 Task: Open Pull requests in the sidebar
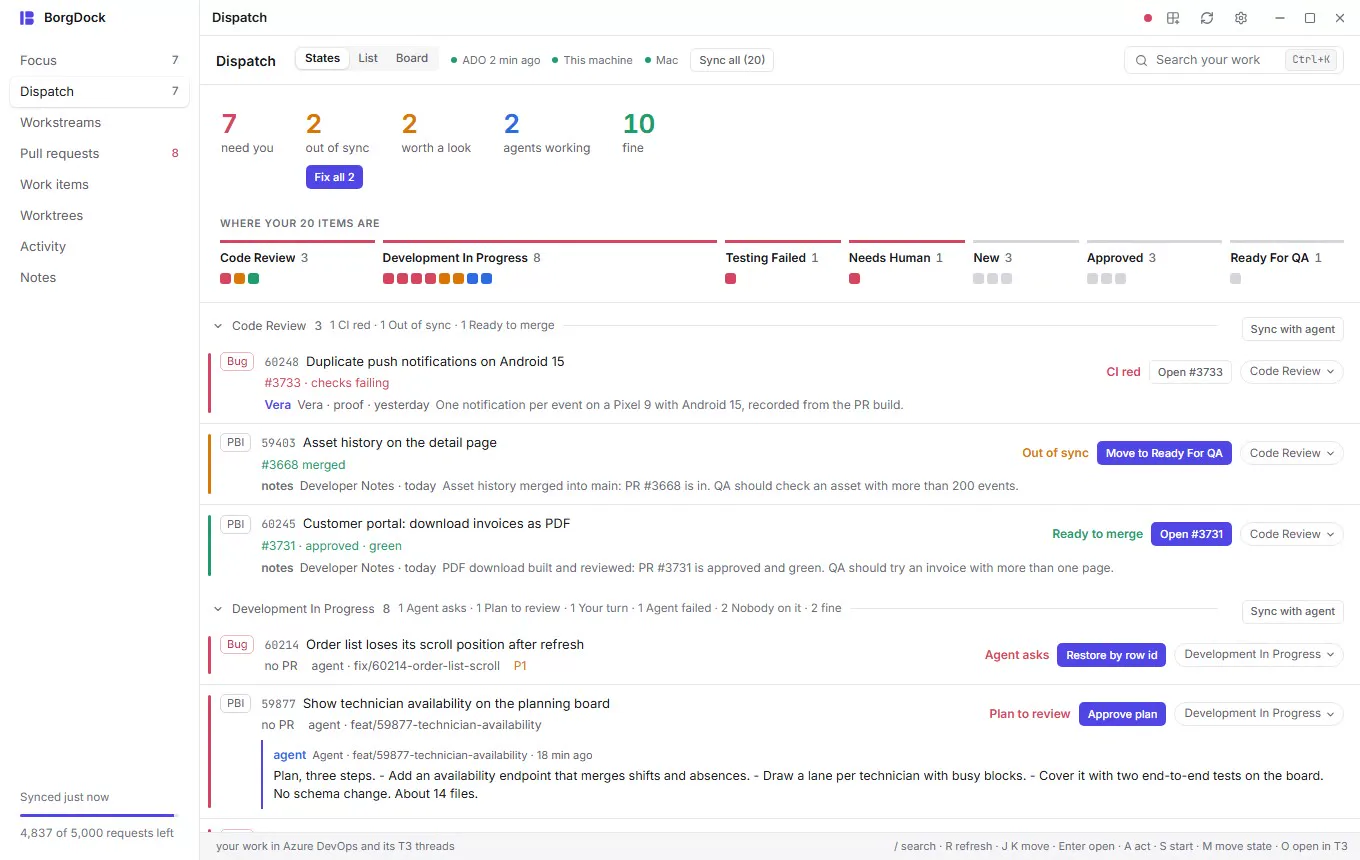pyautogui.click(x=99, y=153)
